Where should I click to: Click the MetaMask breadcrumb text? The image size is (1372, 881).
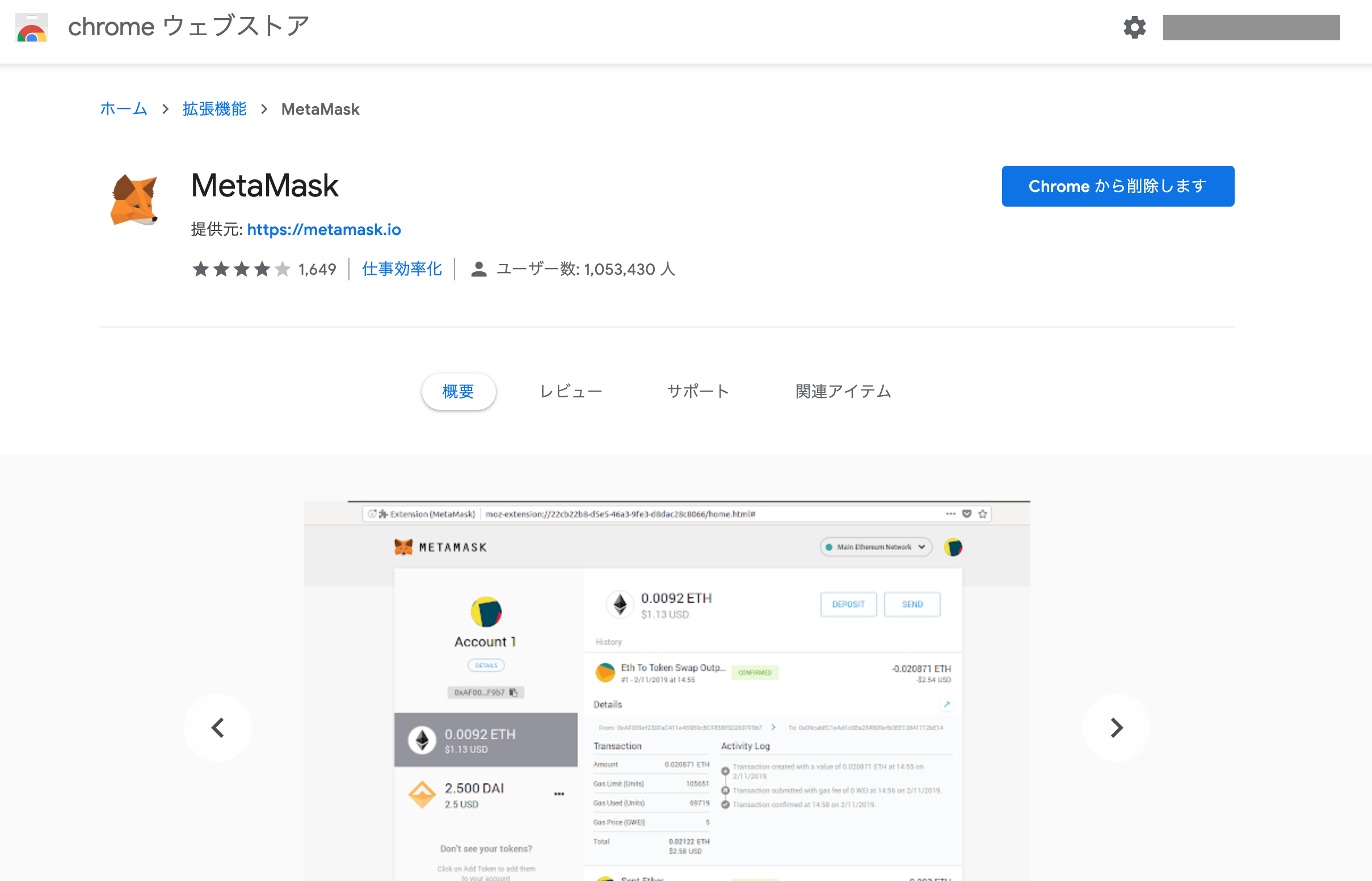pos(320,108)
